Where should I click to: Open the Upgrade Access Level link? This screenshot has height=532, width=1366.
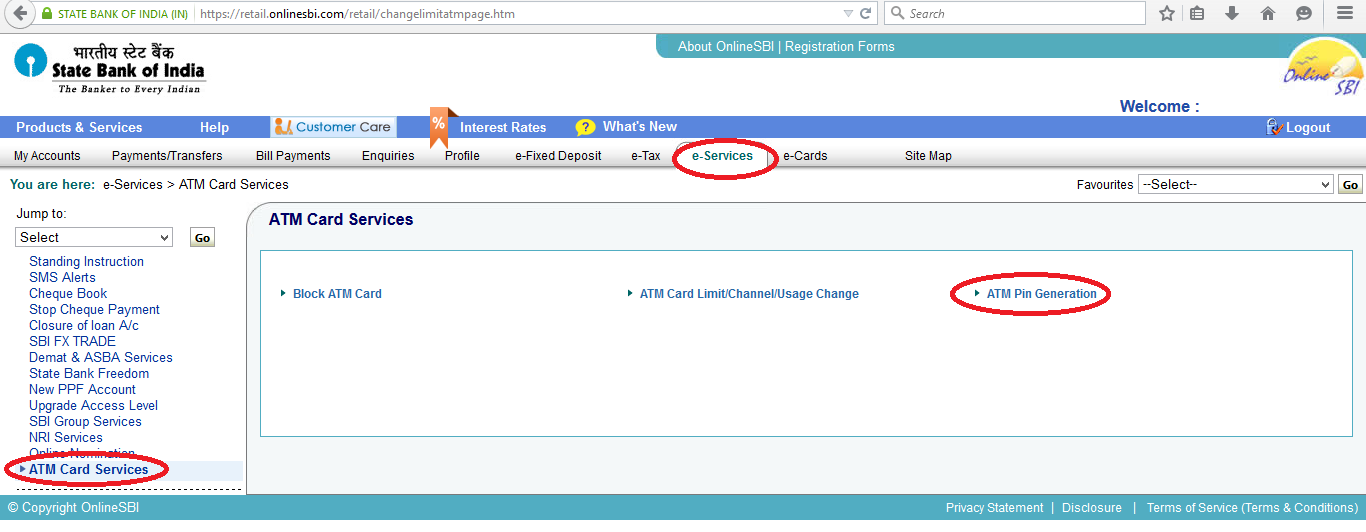click(93, 406)
